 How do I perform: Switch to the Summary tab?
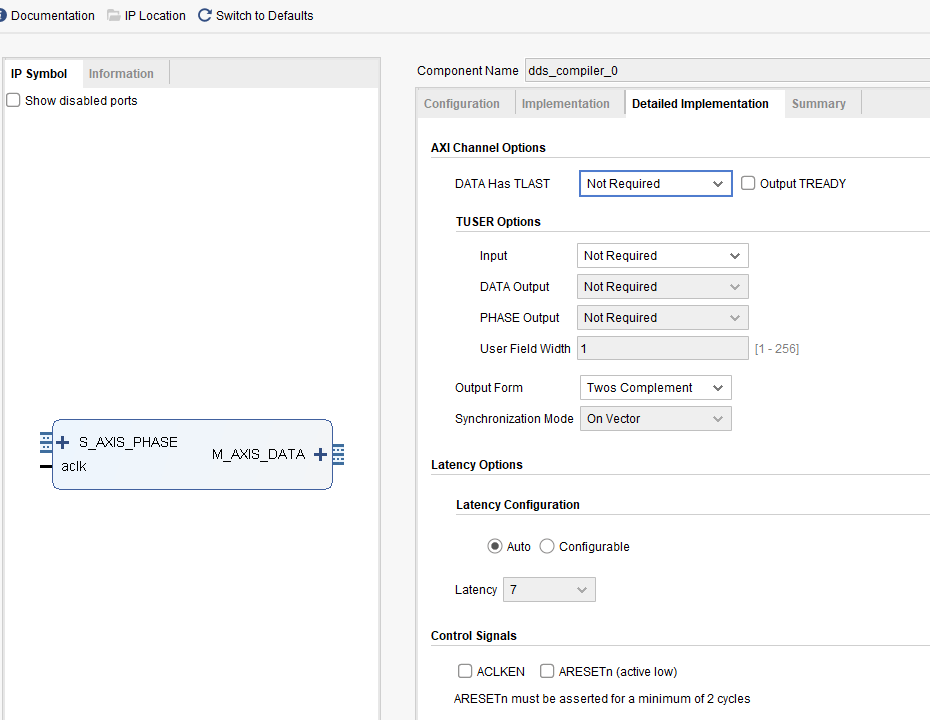819,103
